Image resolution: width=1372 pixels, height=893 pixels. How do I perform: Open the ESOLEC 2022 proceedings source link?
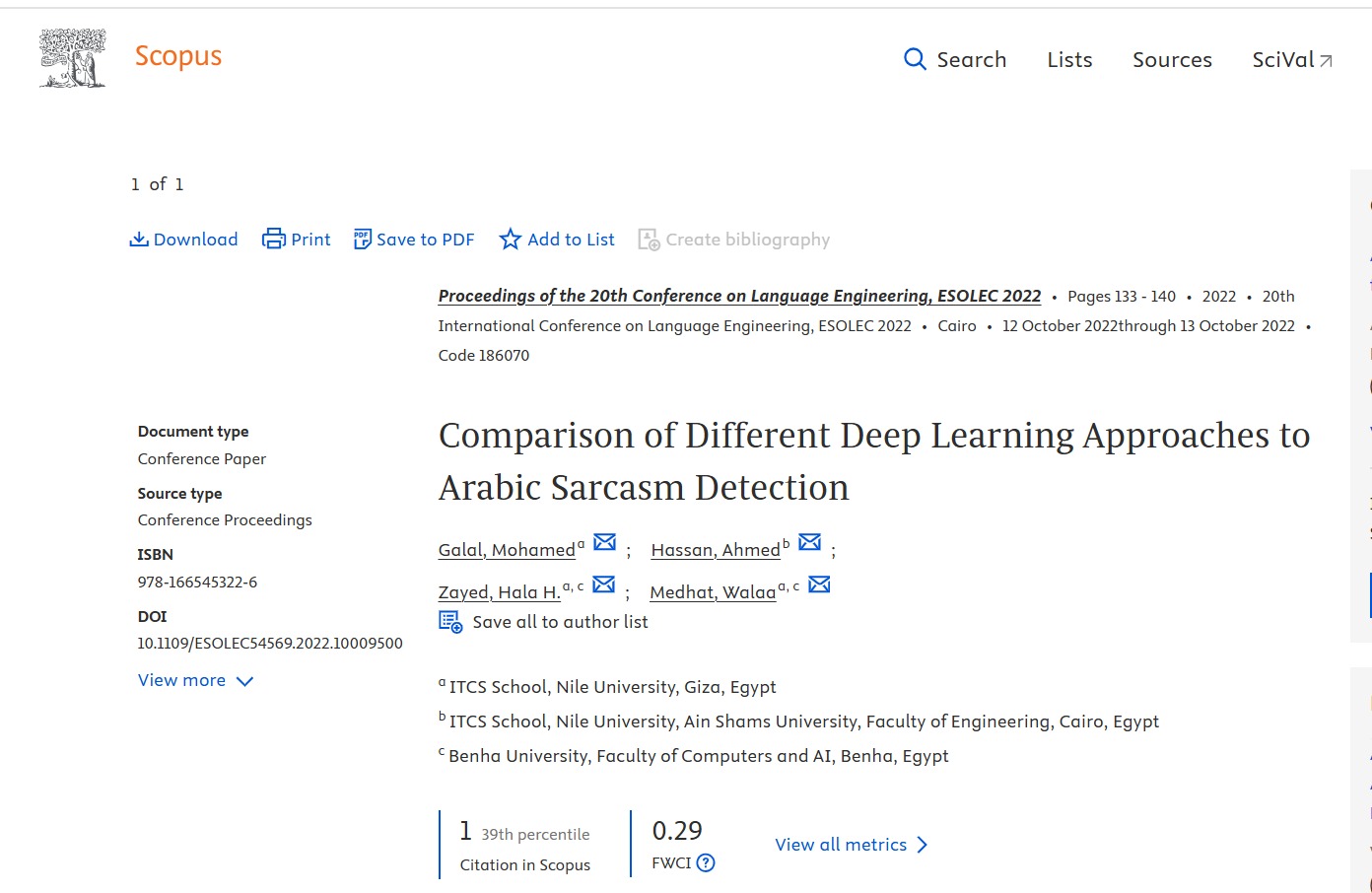click(739, 296)
